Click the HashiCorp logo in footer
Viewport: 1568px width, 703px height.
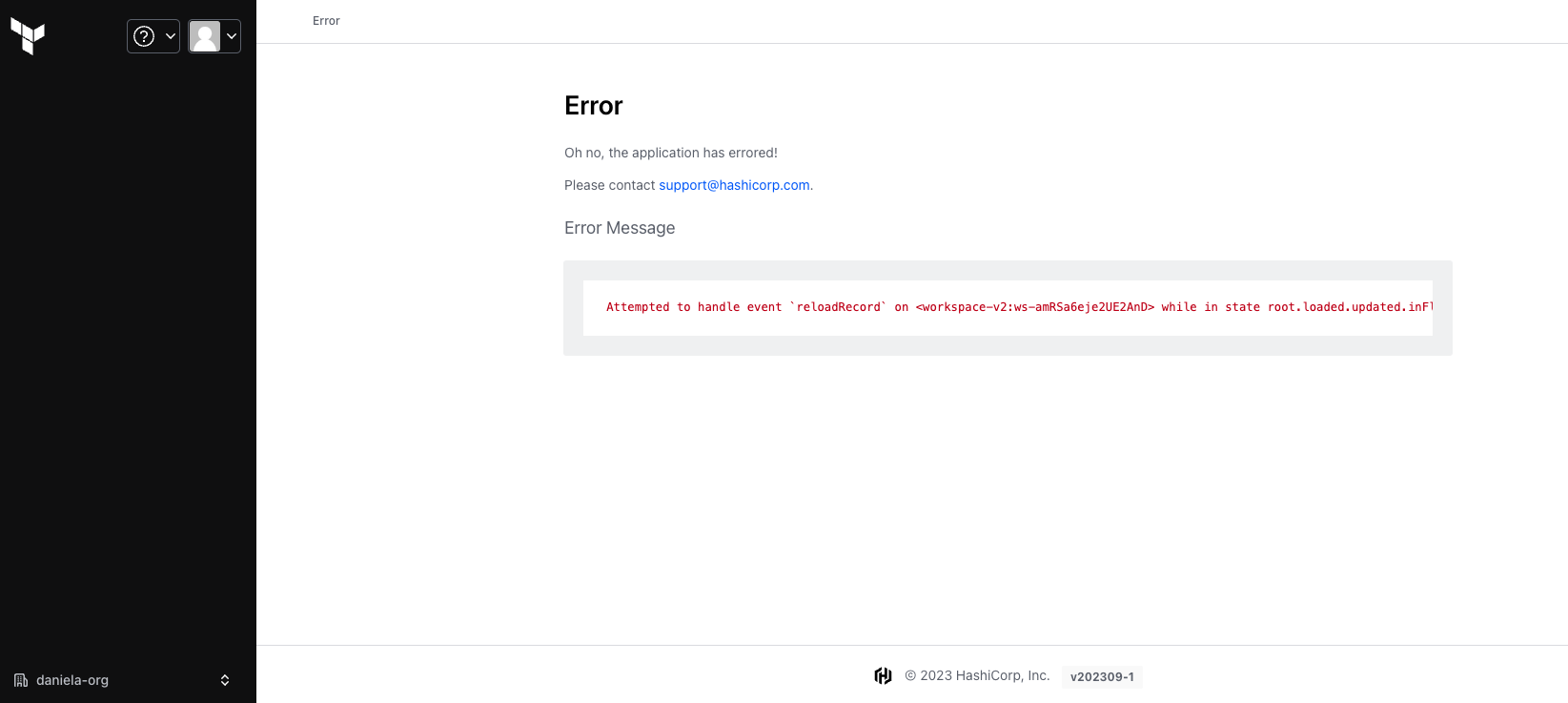click(883, 675)
